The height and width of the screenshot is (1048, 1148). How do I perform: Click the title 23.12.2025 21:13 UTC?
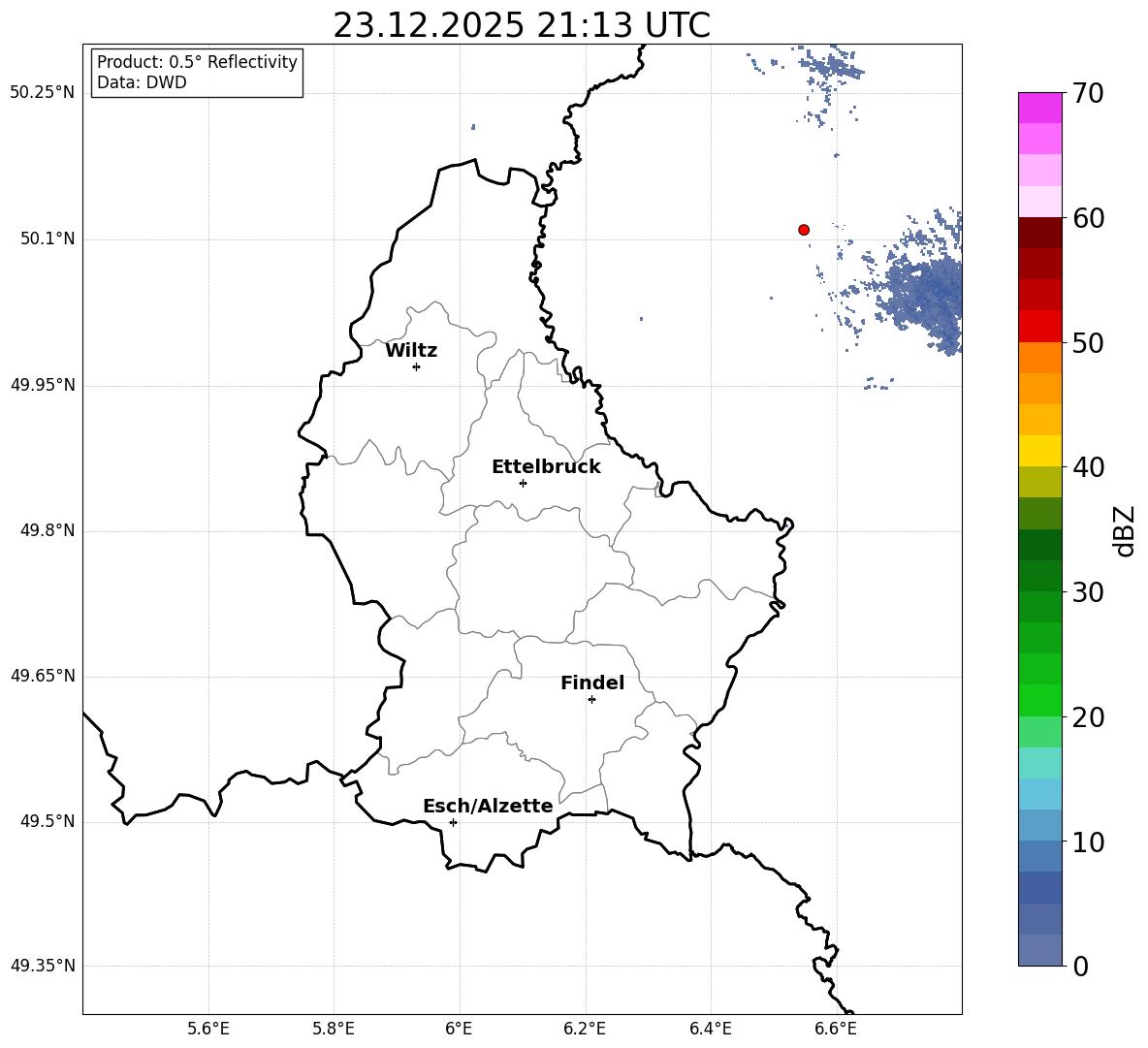pos(522,25)
